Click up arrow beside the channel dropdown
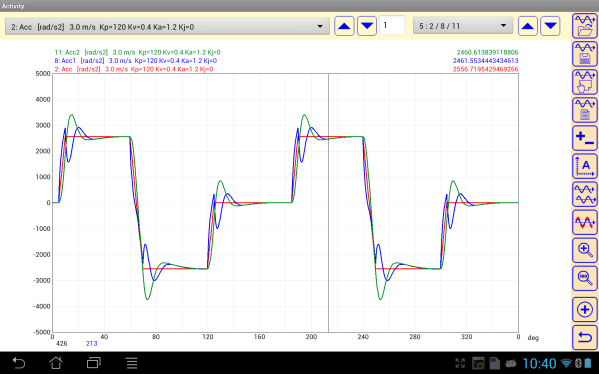 click(x=344, y=26)
